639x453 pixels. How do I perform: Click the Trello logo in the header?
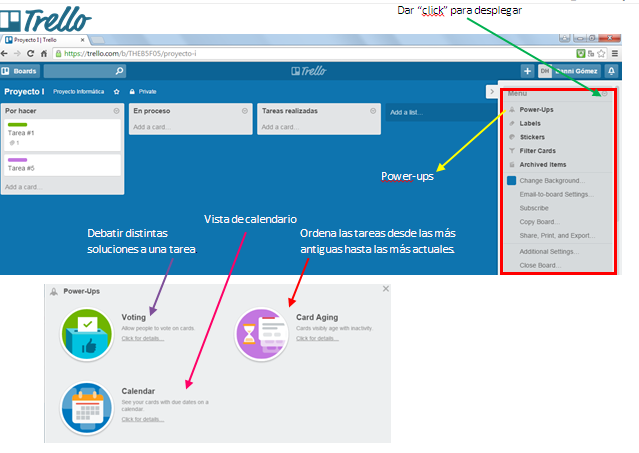click(308, 71)
